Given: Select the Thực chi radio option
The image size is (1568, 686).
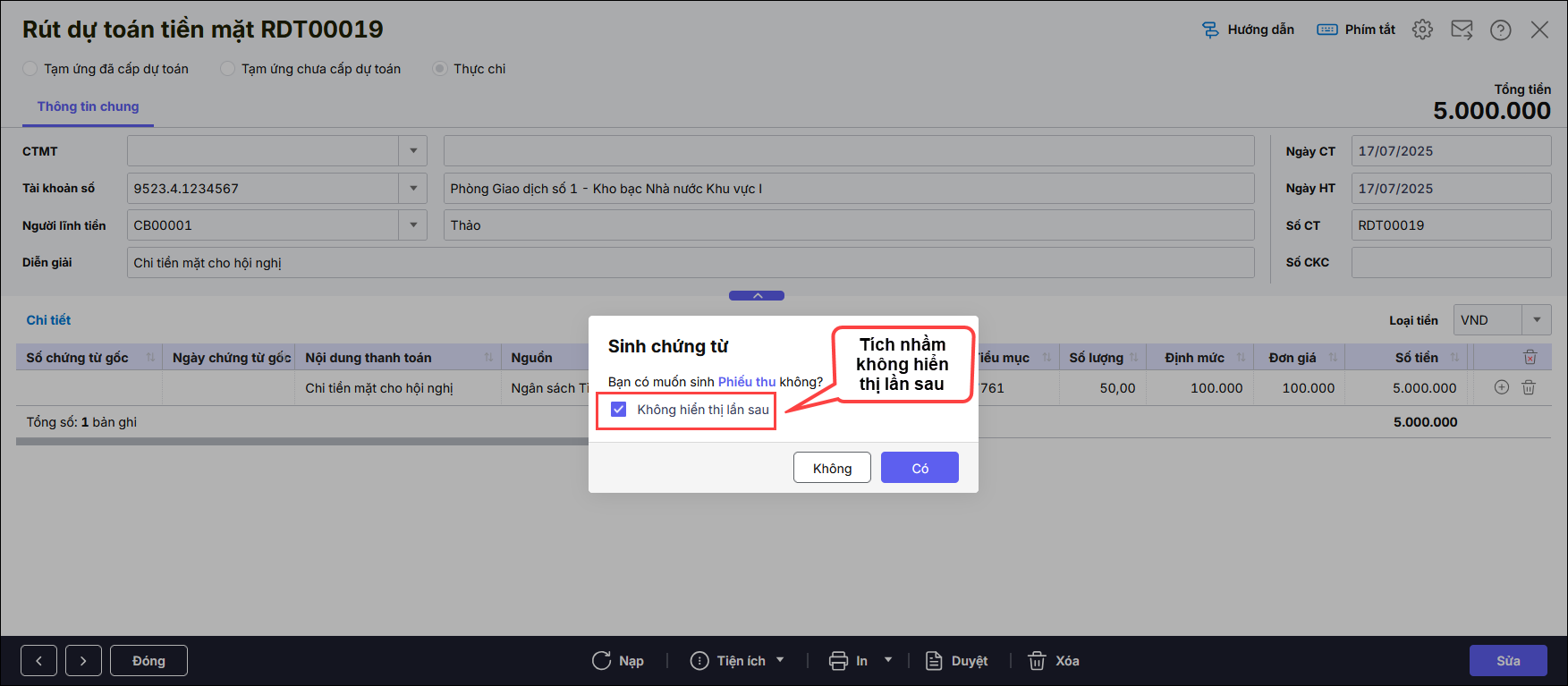Looking at the screenshot, I should click(x=440, y=69).
